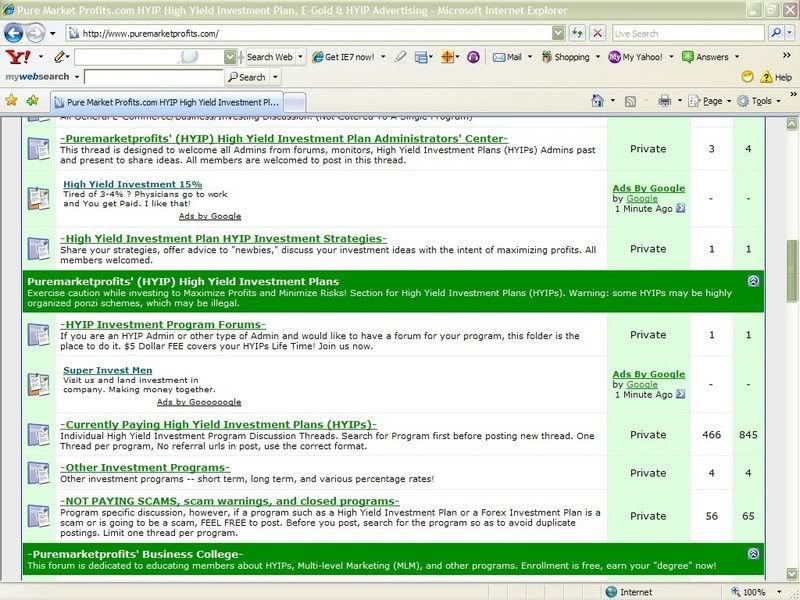Click the scrollbar up arrow
This screenshot has width=800, height=600.
[x=791, y=123]
